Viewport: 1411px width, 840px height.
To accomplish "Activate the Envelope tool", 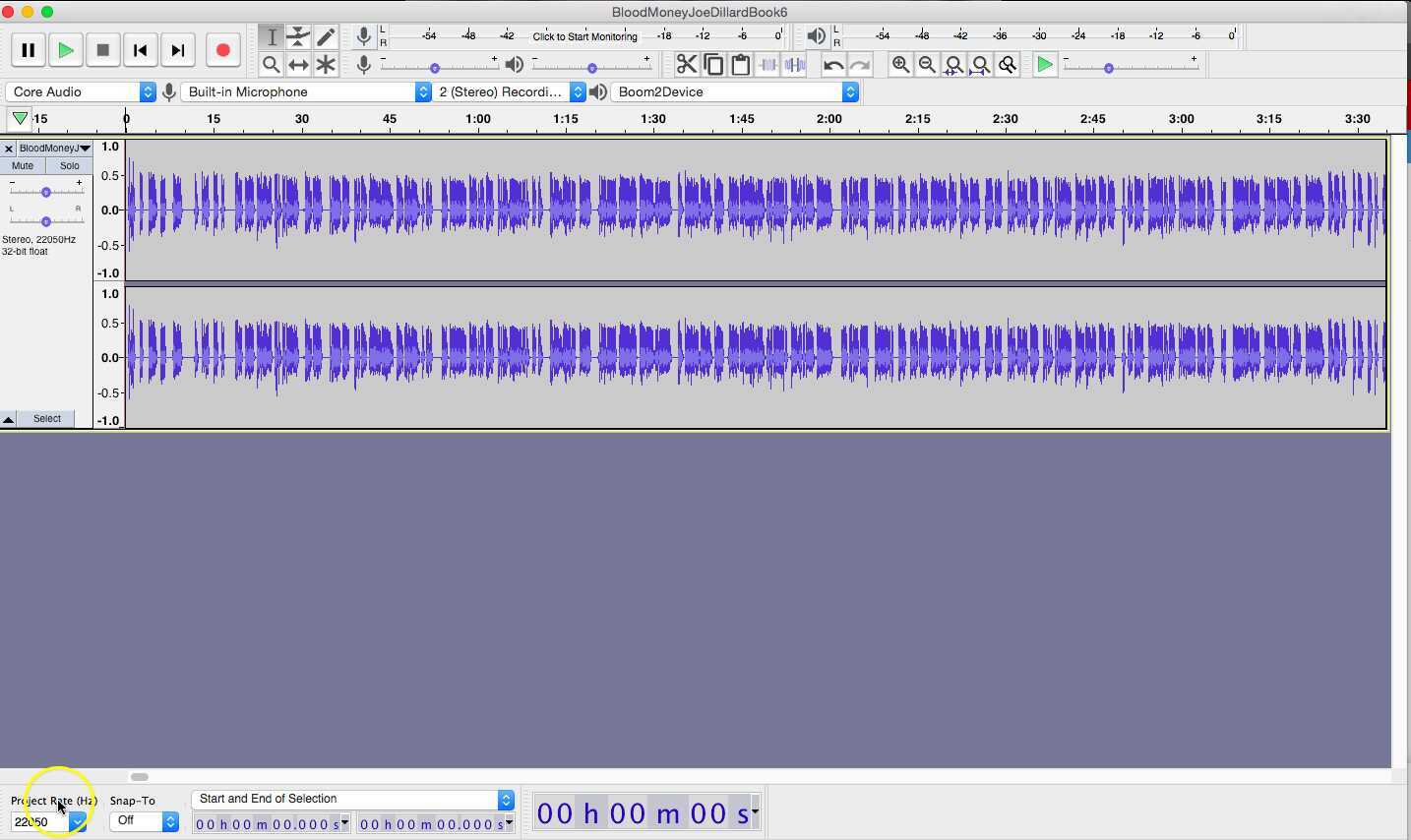I will coord(299,36).
